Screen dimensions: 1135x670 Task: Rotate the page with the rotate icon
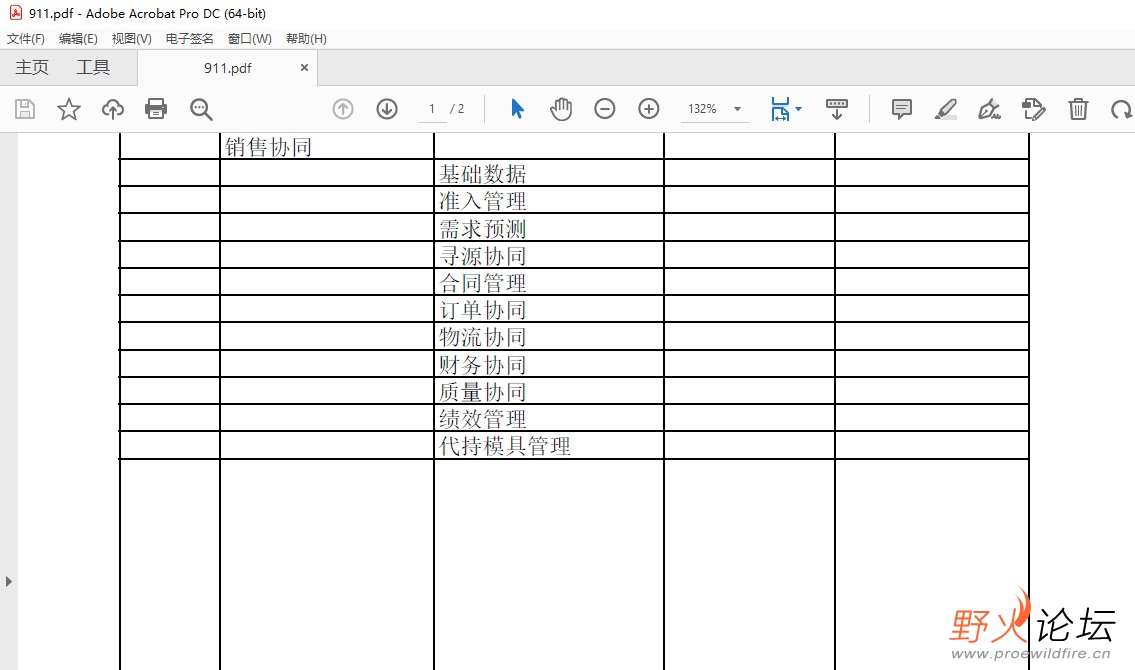(1122, 109)
